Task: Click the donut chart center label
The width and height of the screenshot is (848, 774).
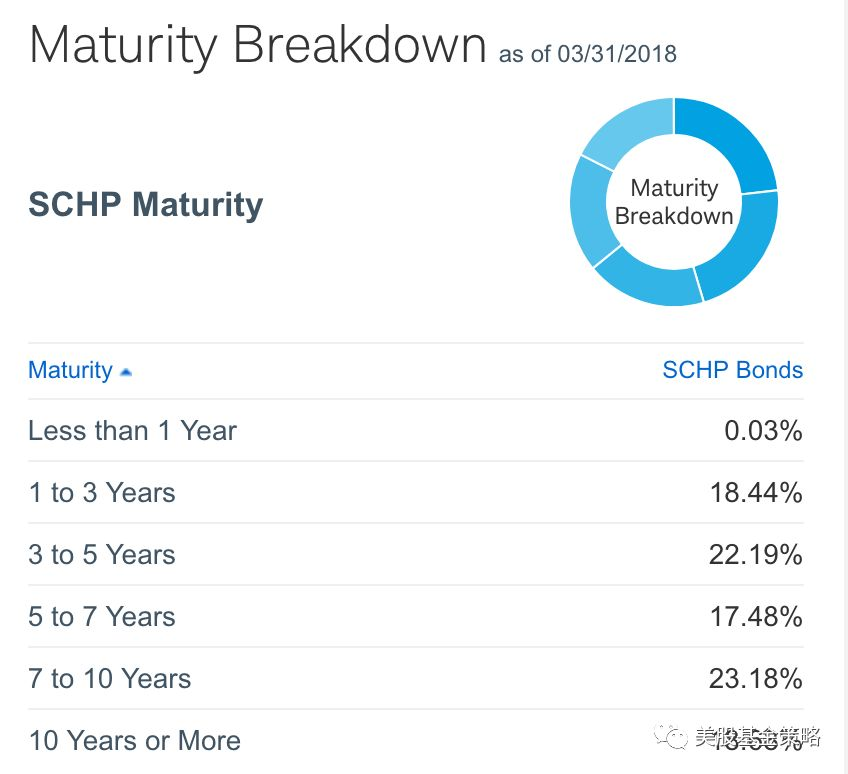Action: pyautogui.click(x=674, y=202)
